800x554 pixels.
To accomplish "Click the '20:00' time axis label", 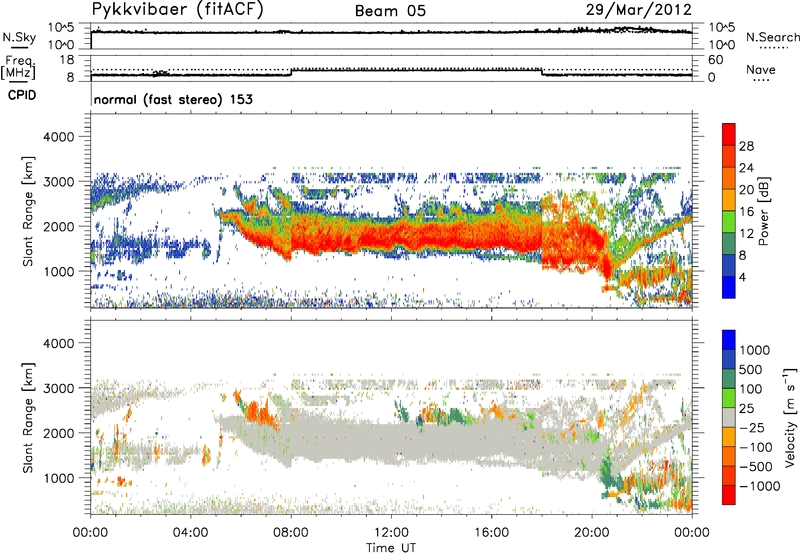I will pos(591,533).
